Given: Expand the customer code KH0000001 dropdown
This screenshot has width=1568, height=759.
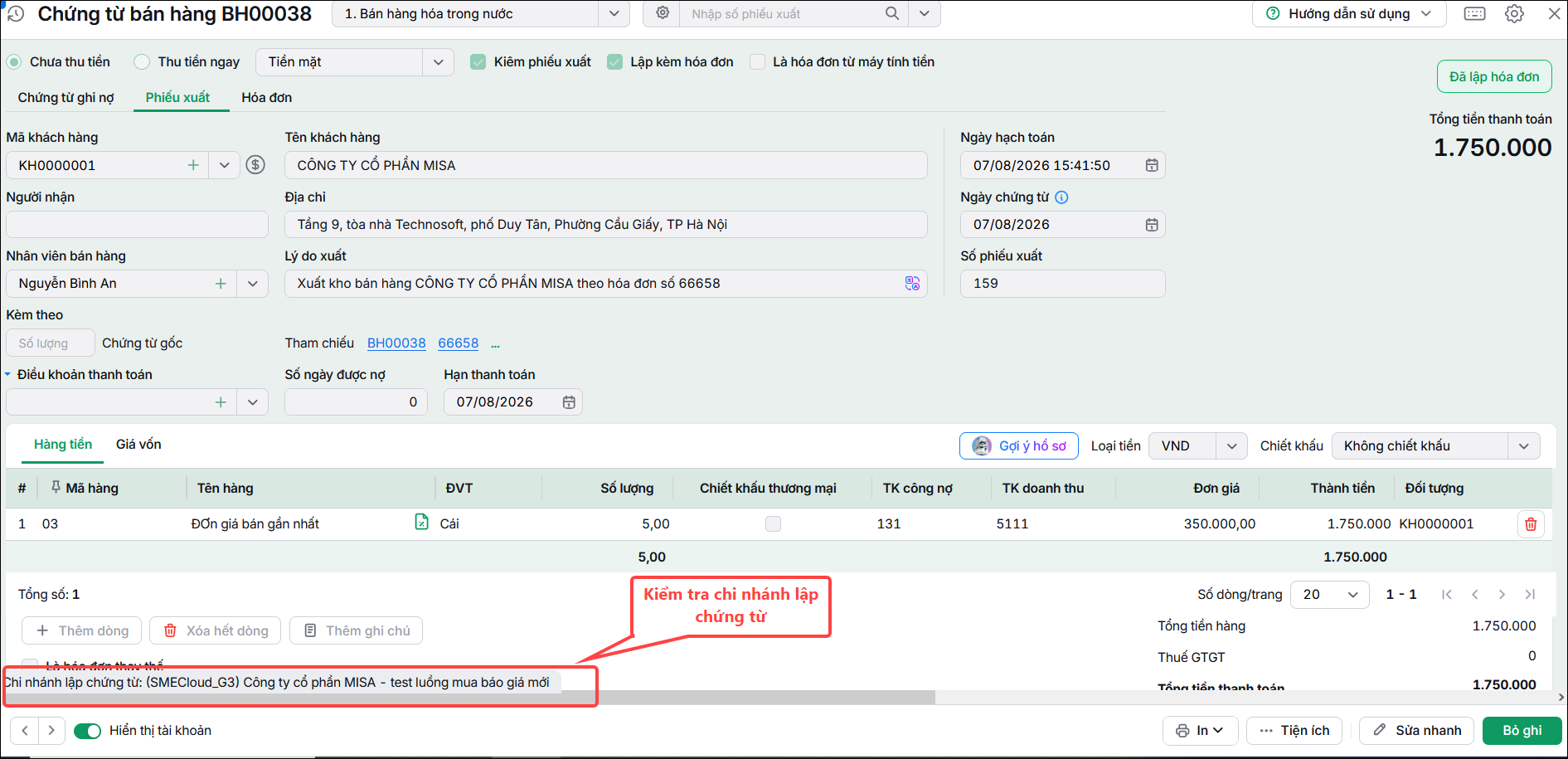Looking at the screenshot, I should (x=224, y=165).
